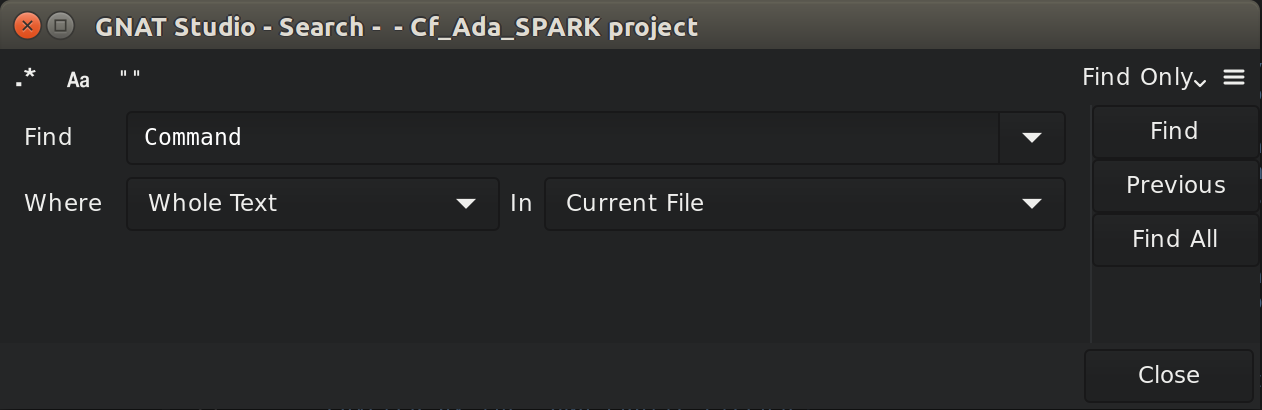Click the gray window button beside close
The height and width of the screenshot is (410, 1262).
60,26
